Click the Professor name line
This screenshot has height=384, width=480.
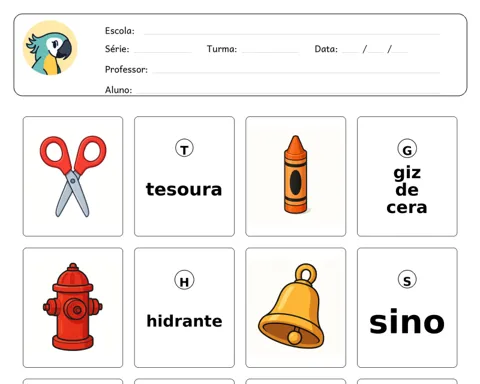point(296,72)
